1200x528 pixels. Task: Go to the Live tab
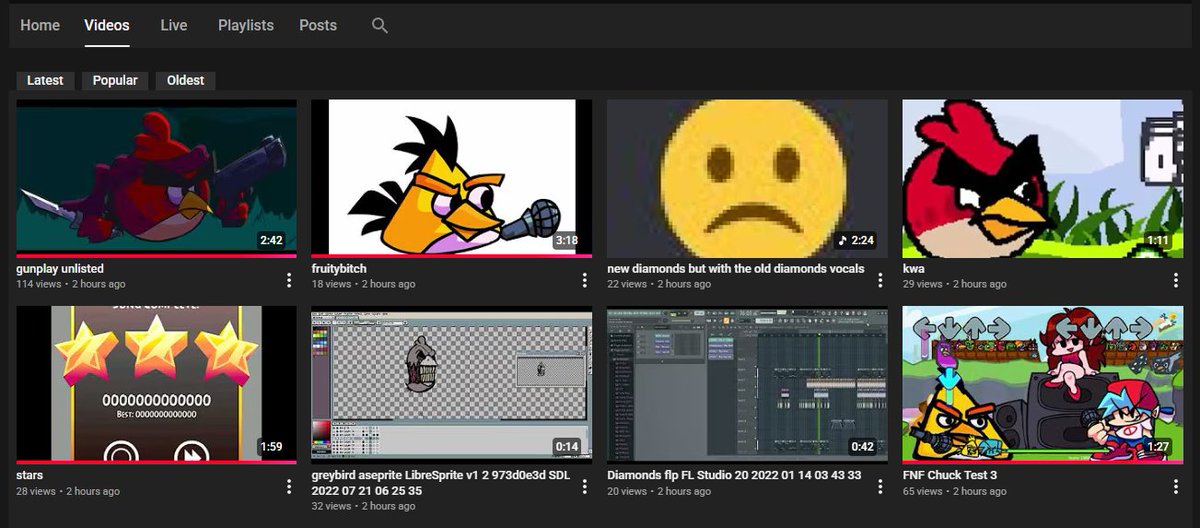pos(174,26)
